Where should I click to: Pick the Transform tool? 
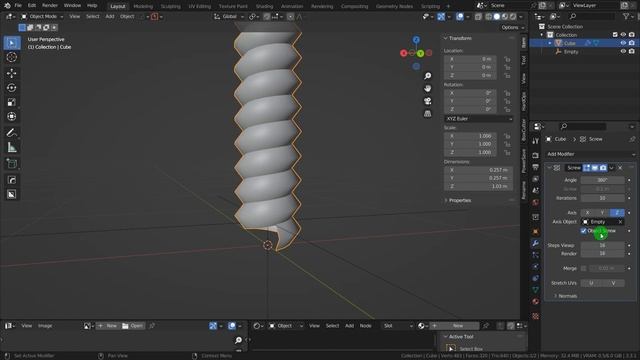(12, 117)
